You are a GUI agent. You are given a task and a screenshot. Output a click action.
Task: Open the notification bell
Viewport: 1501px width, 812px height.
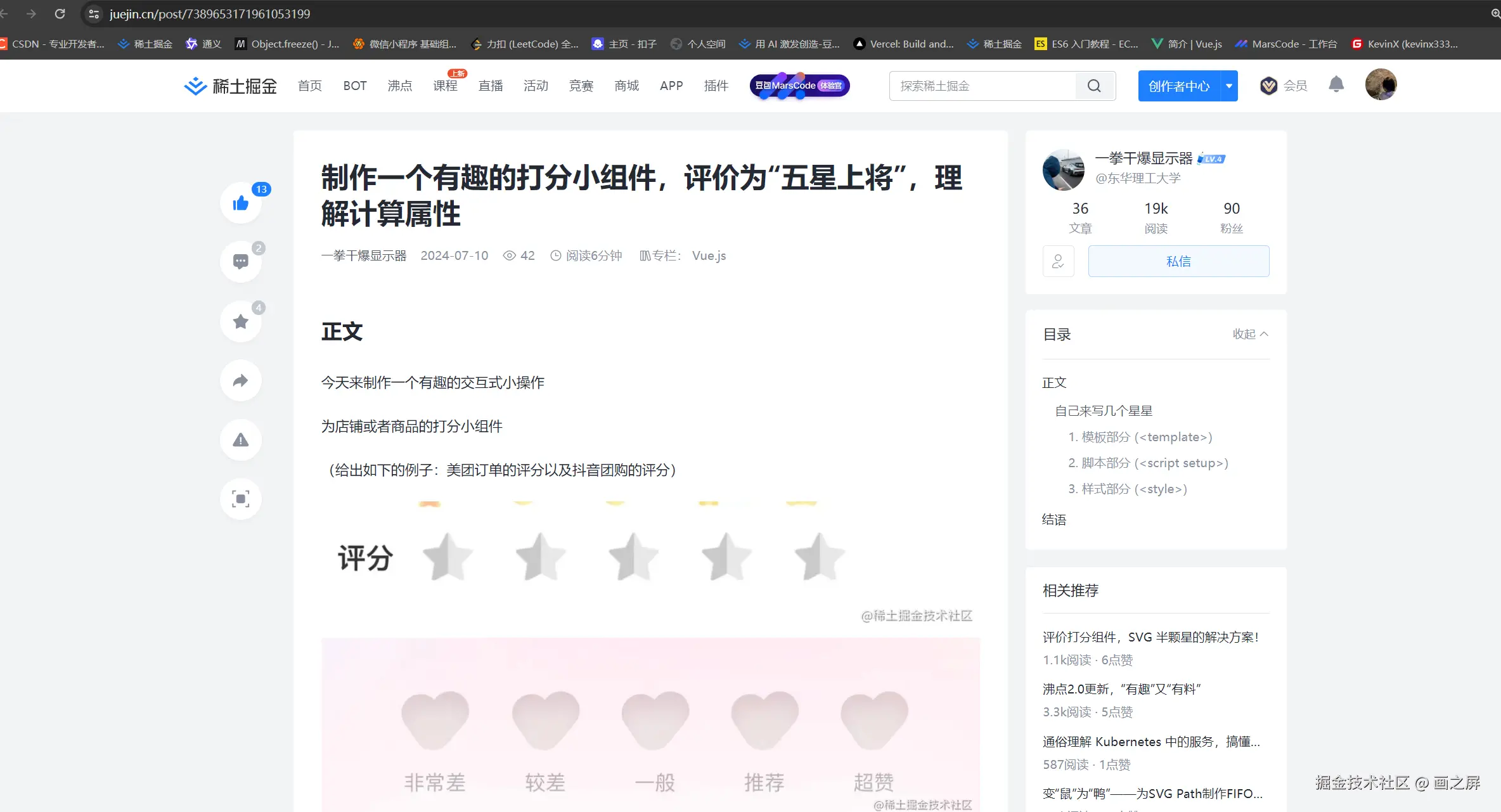1336,85
